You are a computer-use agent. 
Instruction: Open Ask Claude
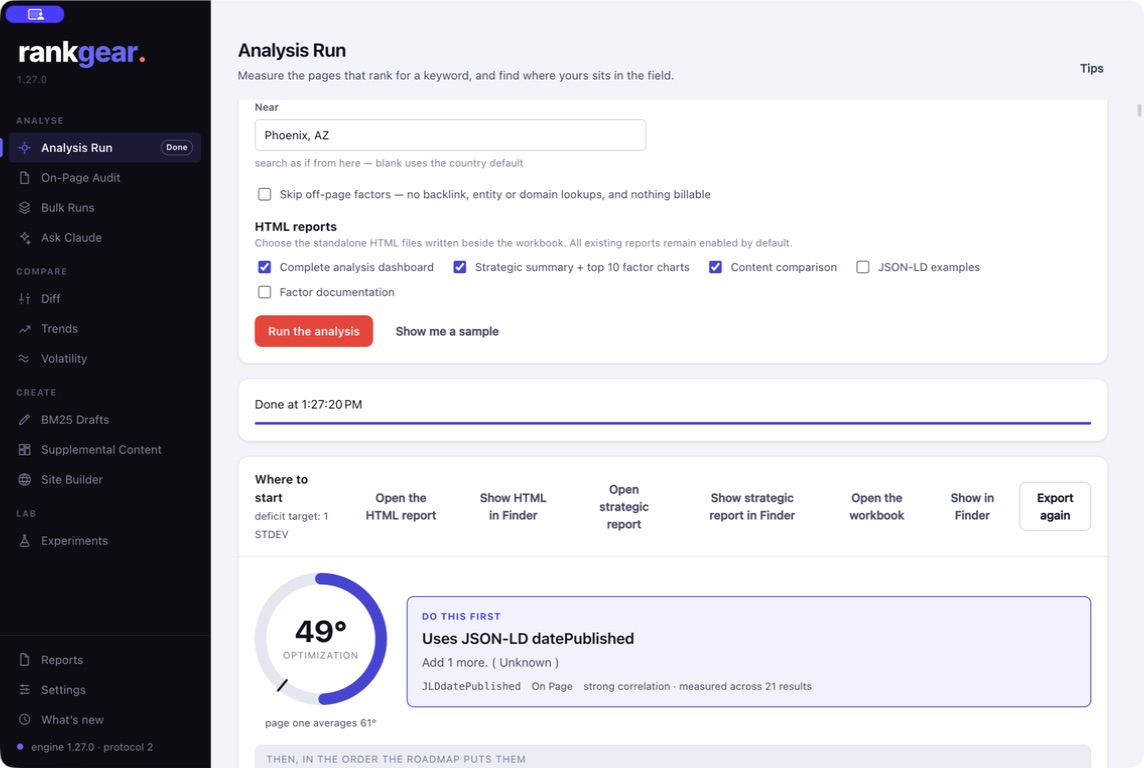click(105, 237)
